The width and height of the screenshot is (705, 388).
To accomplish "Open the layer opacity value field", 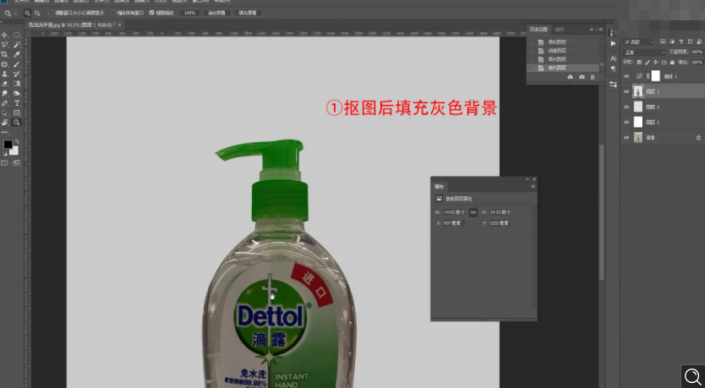I will click(x=697, y=52).
